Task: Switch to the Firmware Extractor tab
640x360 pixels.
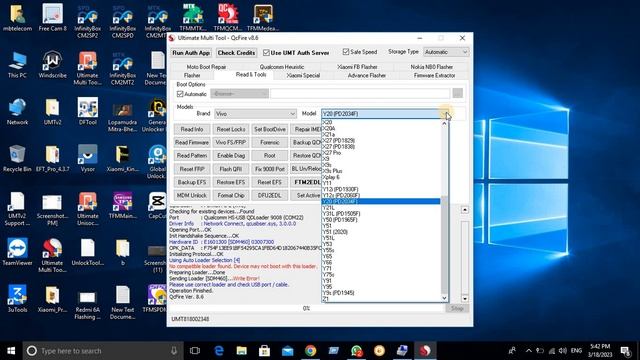Action: pos(434,76)
